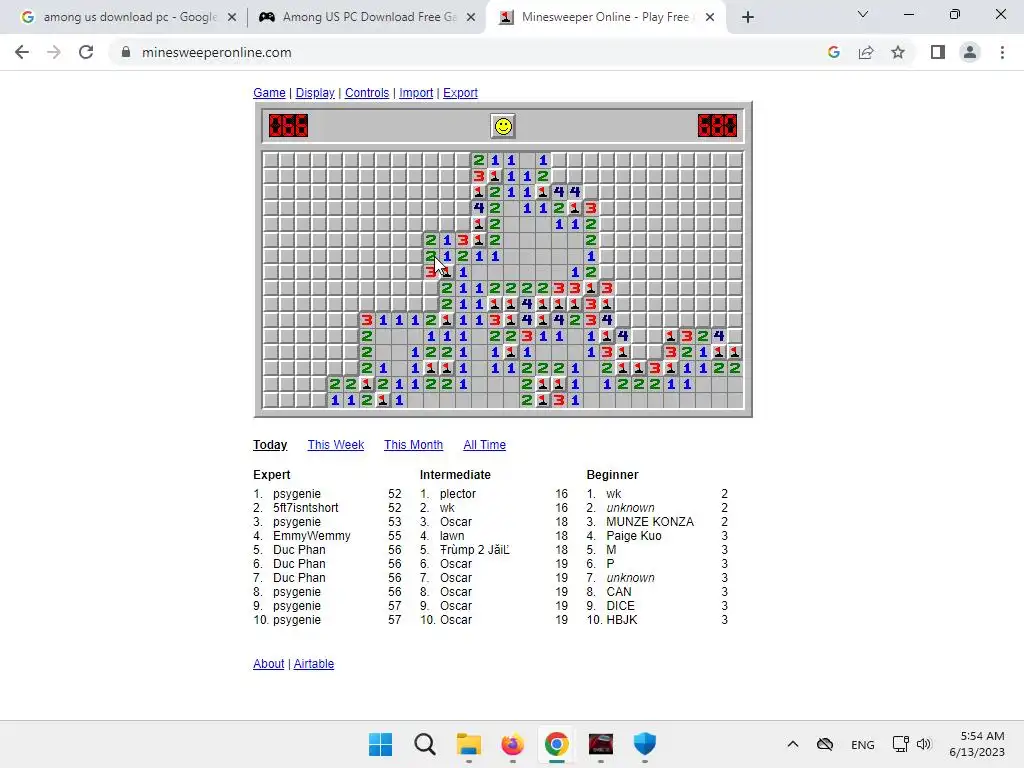
Task: Open Firefox from the taskbar
Action: point(513,744)
